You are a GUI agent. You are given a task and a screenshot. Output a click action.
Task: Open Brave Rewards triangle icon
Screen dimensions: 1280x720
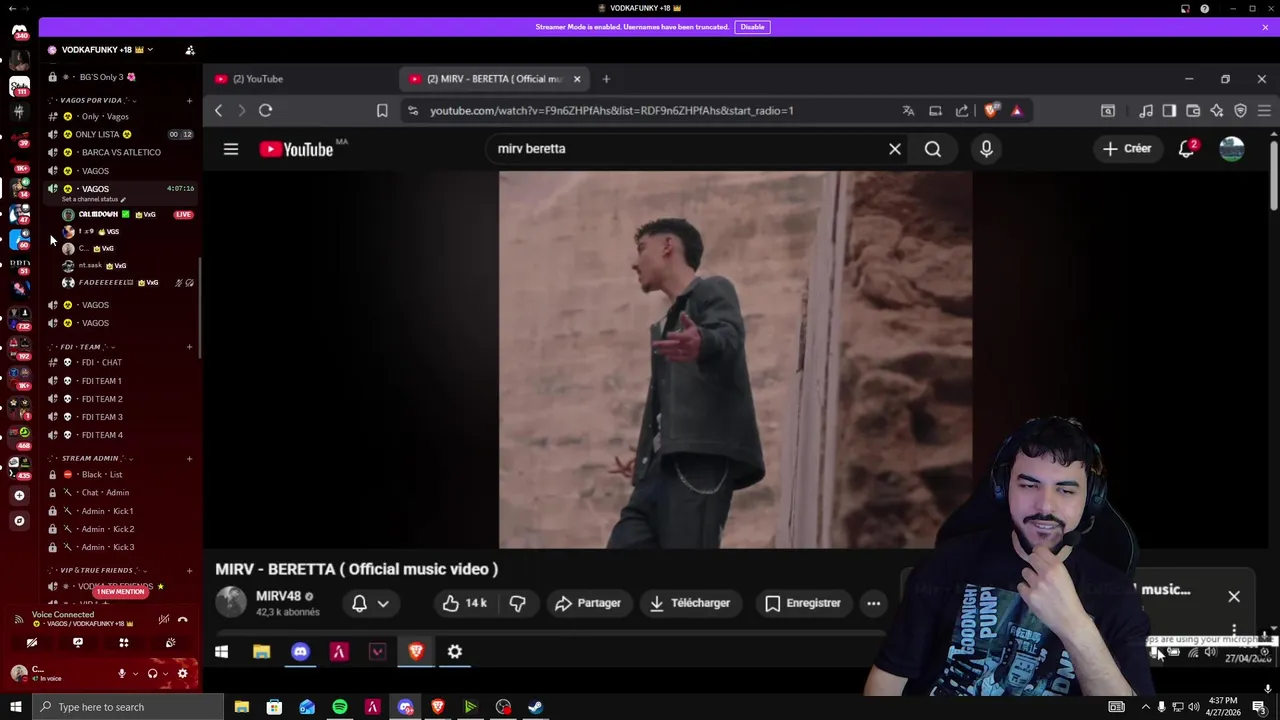pyautogui.click(x=1017, y=110)
